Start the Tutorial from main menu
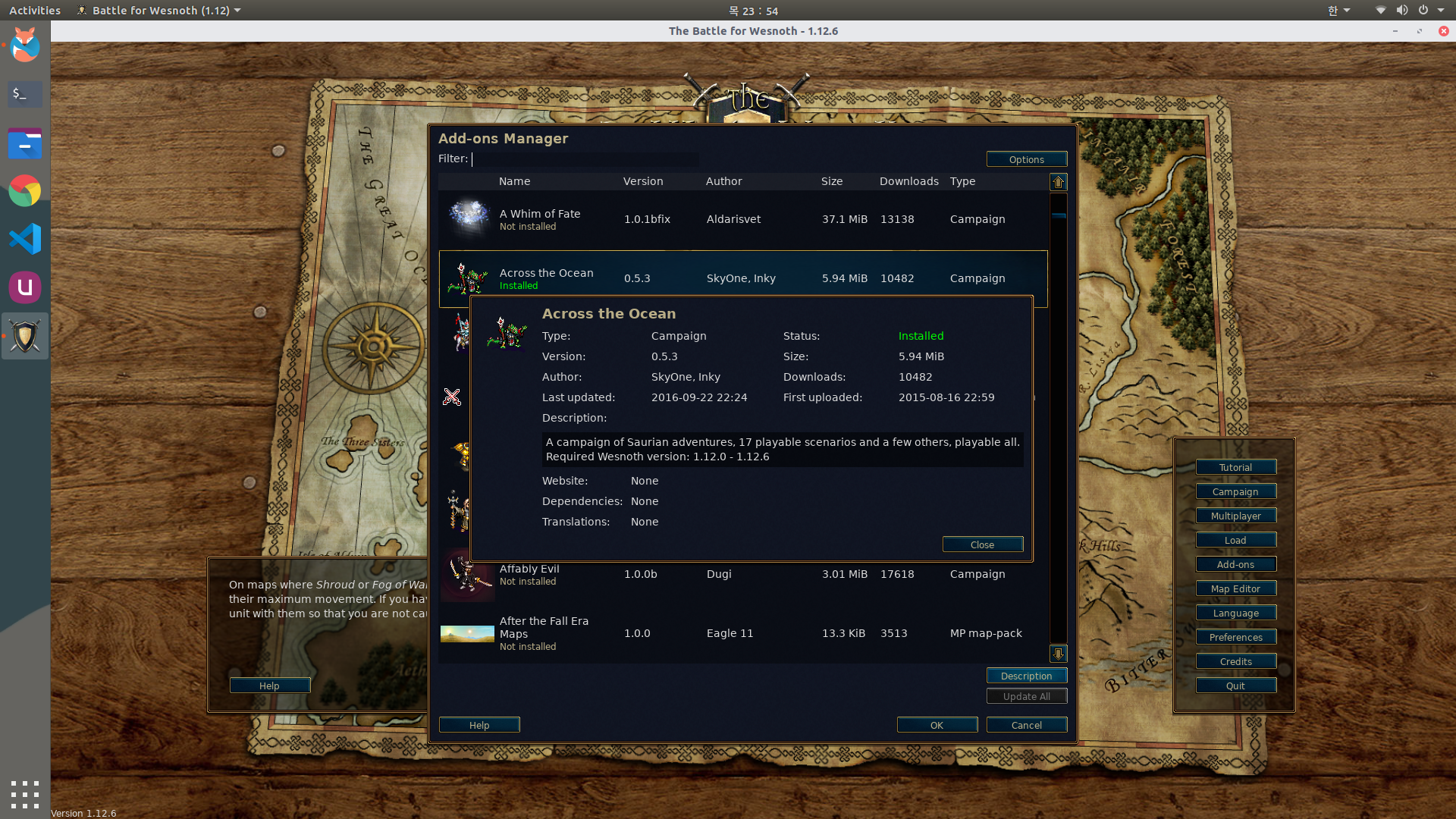 pyautogui.click(x=1235, y=467)
